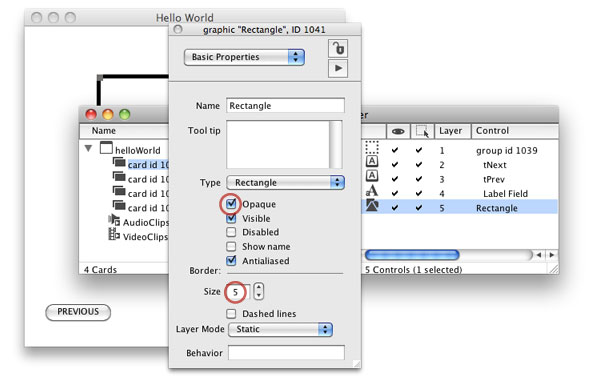Click the label icon of Label Field row
Screen dimensions: 589x384
click(x=372, y=191)
